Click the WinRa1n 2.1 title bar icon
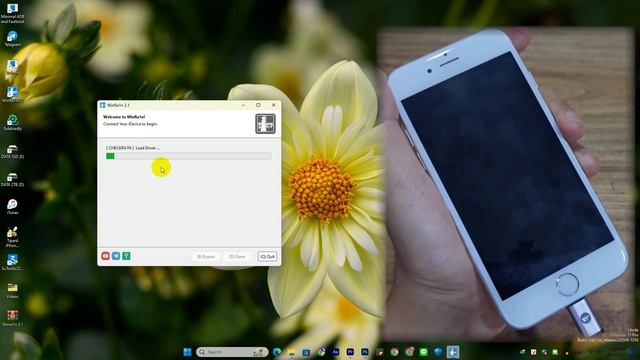Screen dimensions: 640x360 (x=103, y=105)
